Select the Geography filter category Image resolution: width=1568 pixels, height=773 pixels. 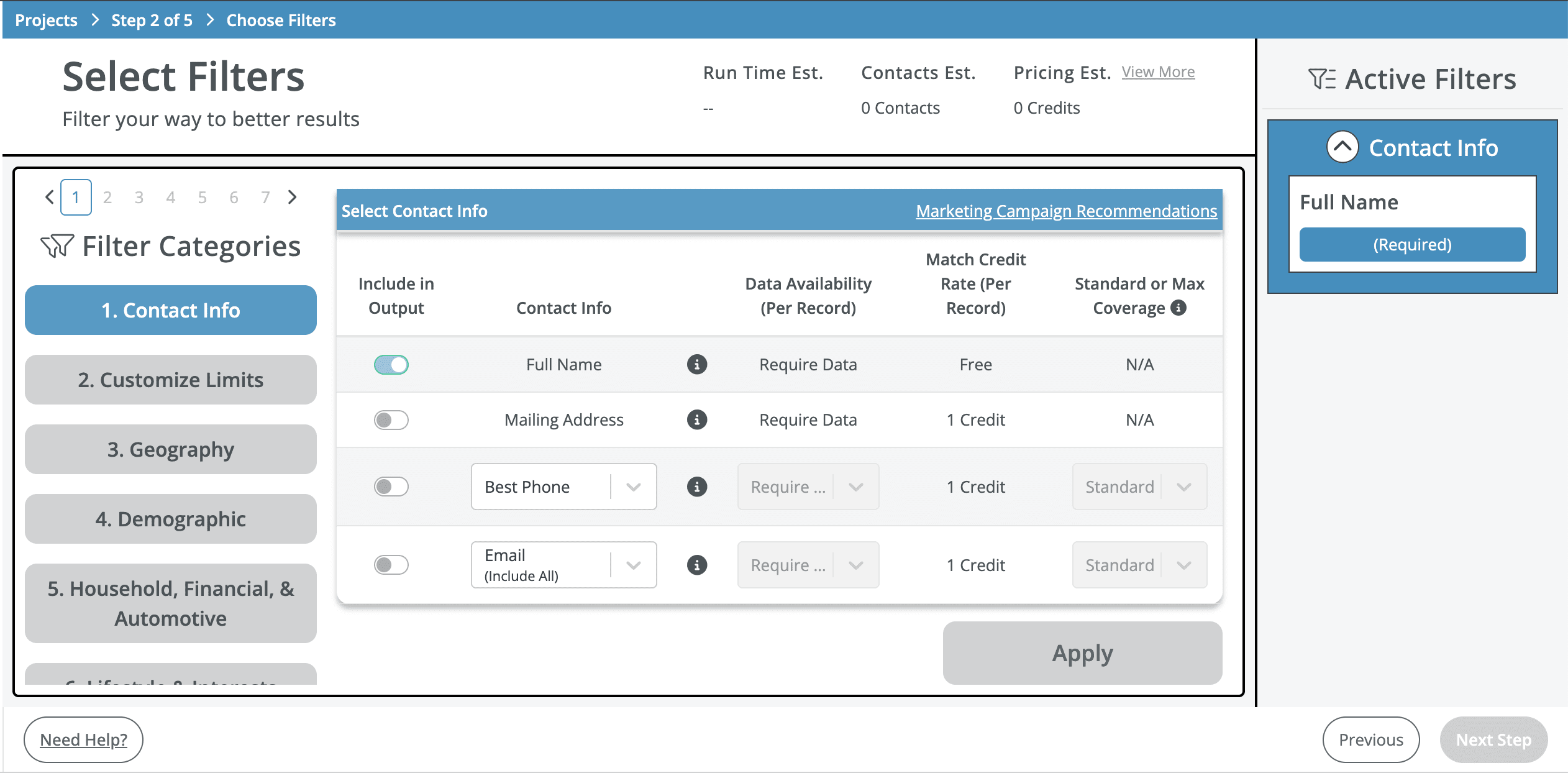click(170, 449)
